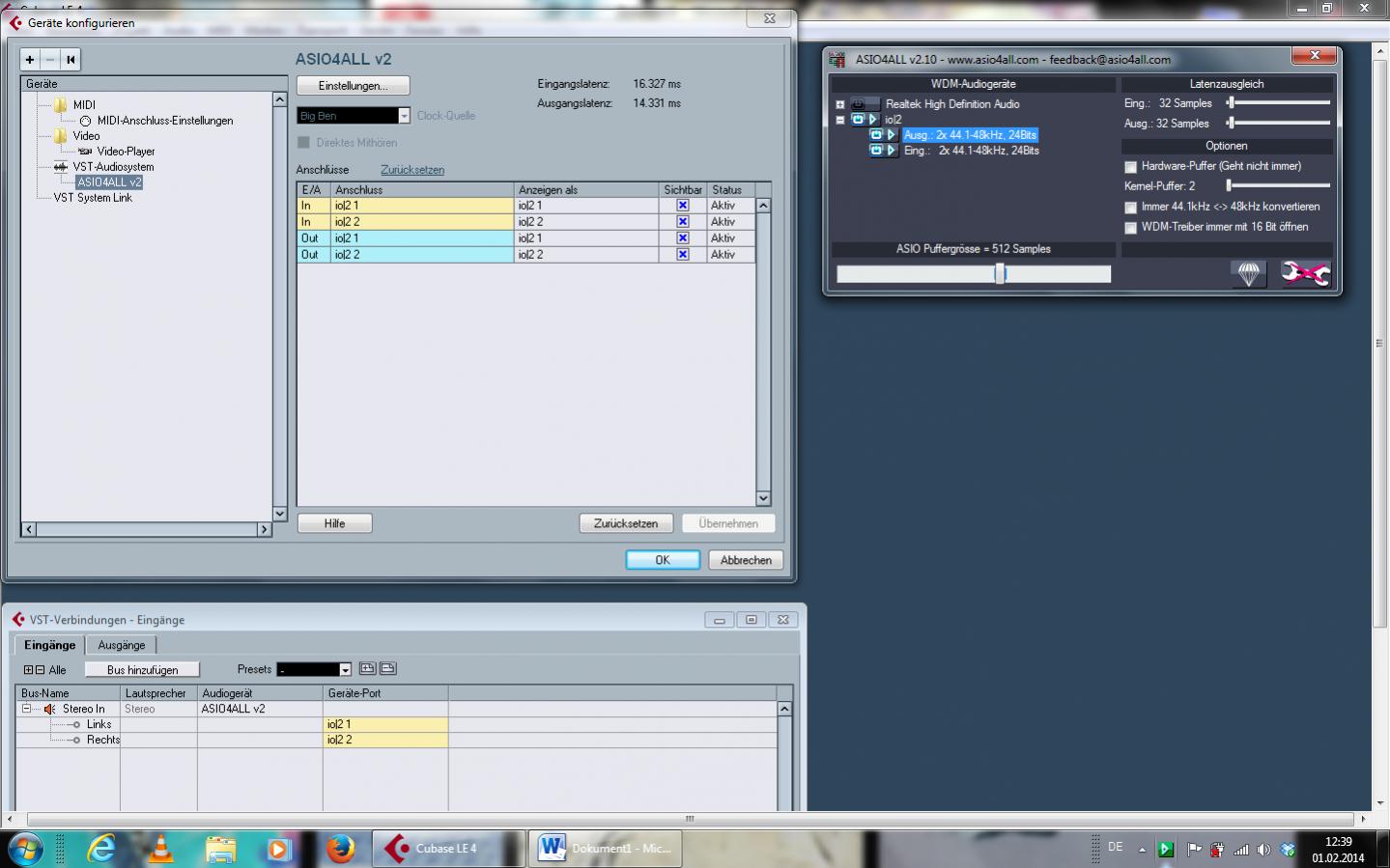Click the crossed wrench advanced mode icon

[x=1306, y=274]
